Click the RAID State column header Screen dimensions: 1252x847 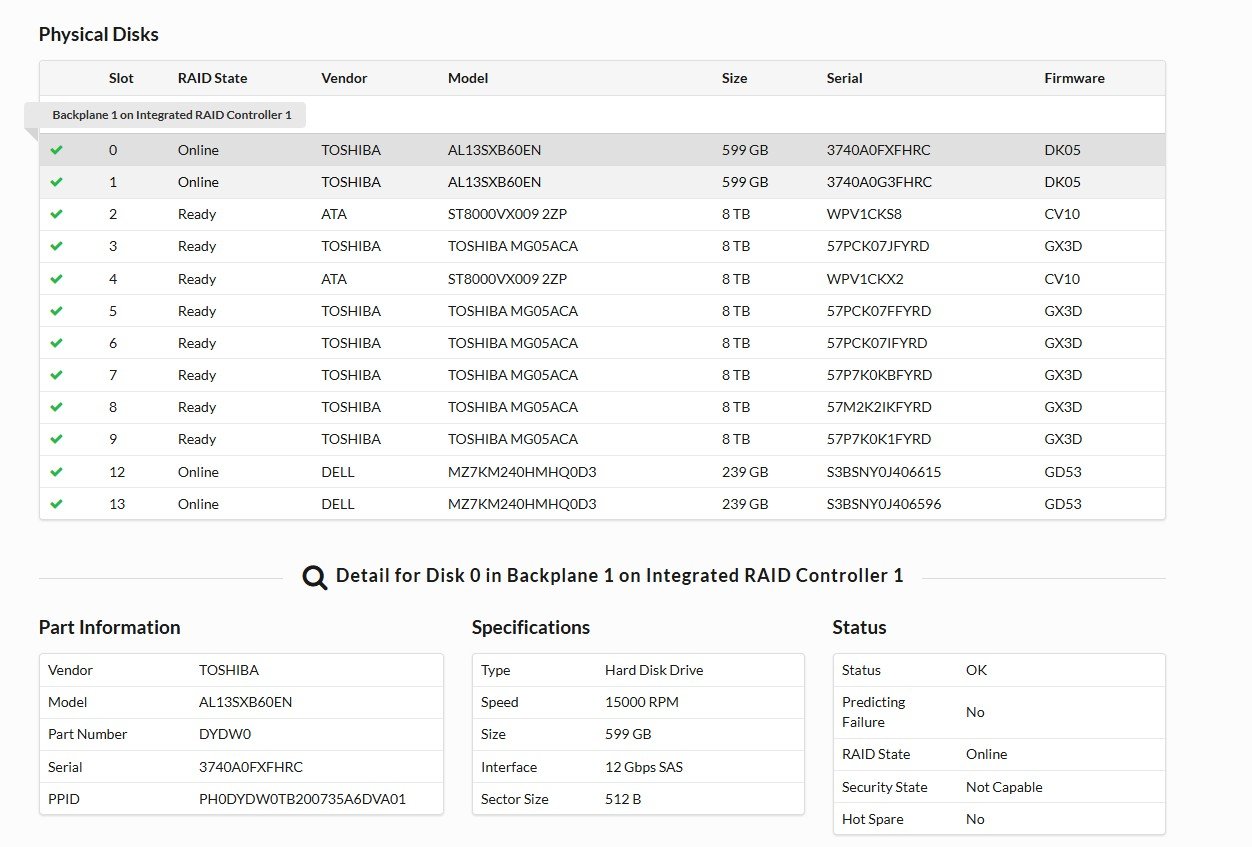(212, 78)
